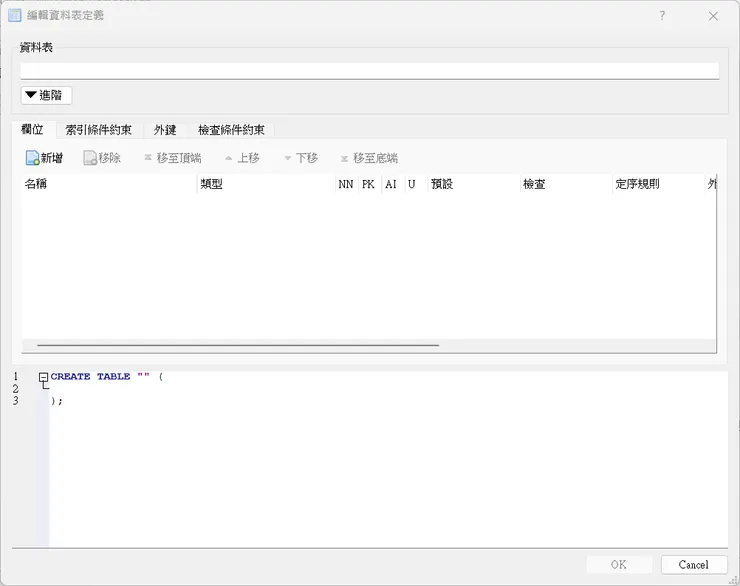Click the 定序規則 column header
Viewport: 740px width, 586px height.
(658, 184)
